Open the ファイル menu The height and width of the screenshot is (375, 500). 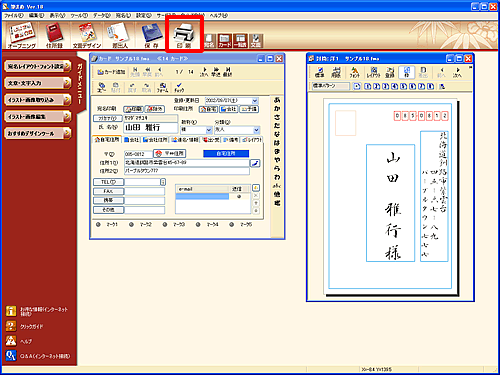point(14,16)
